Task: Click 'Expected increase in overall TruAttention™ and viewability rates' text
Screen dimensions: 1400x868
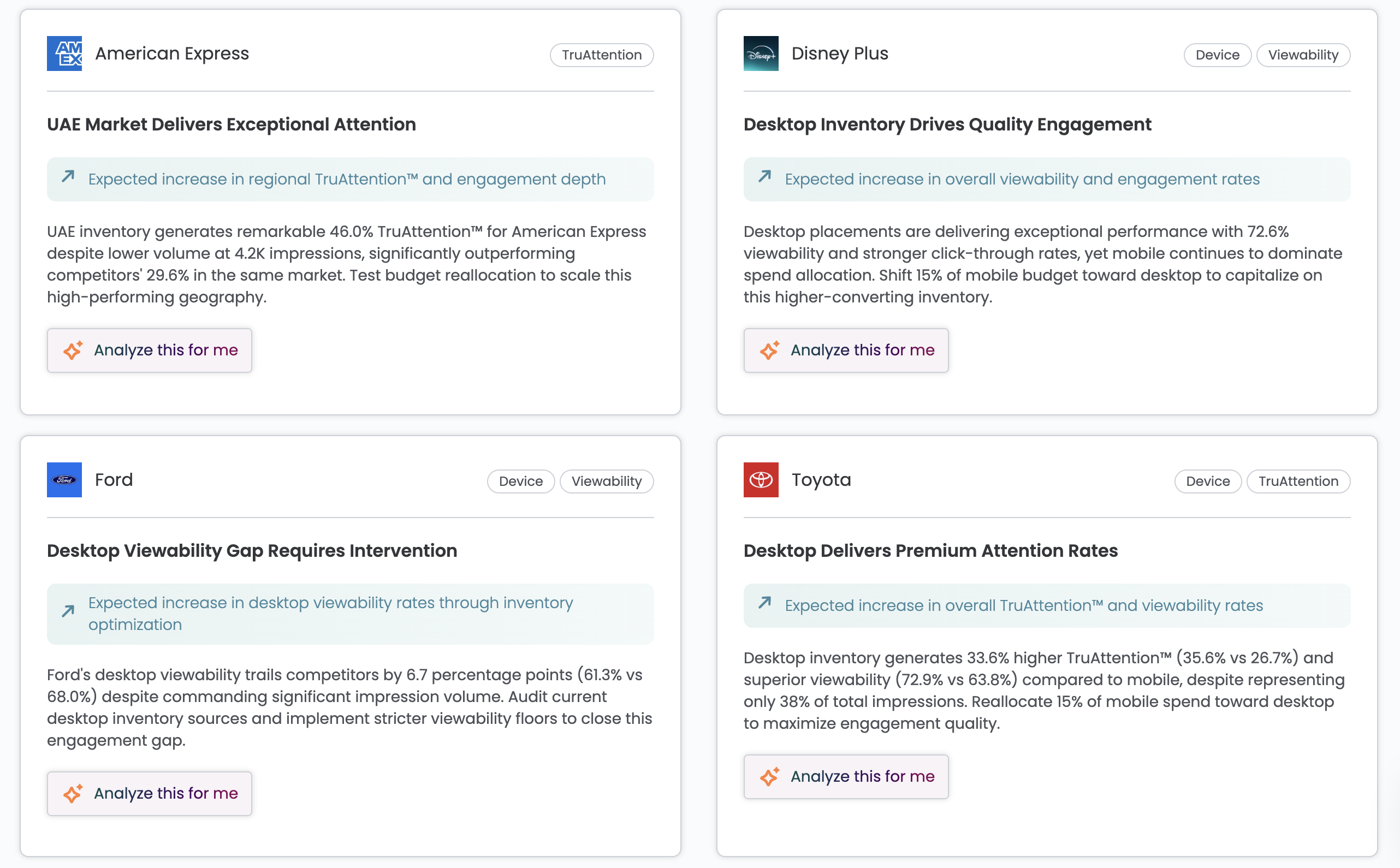Action: coord(1024,605)
